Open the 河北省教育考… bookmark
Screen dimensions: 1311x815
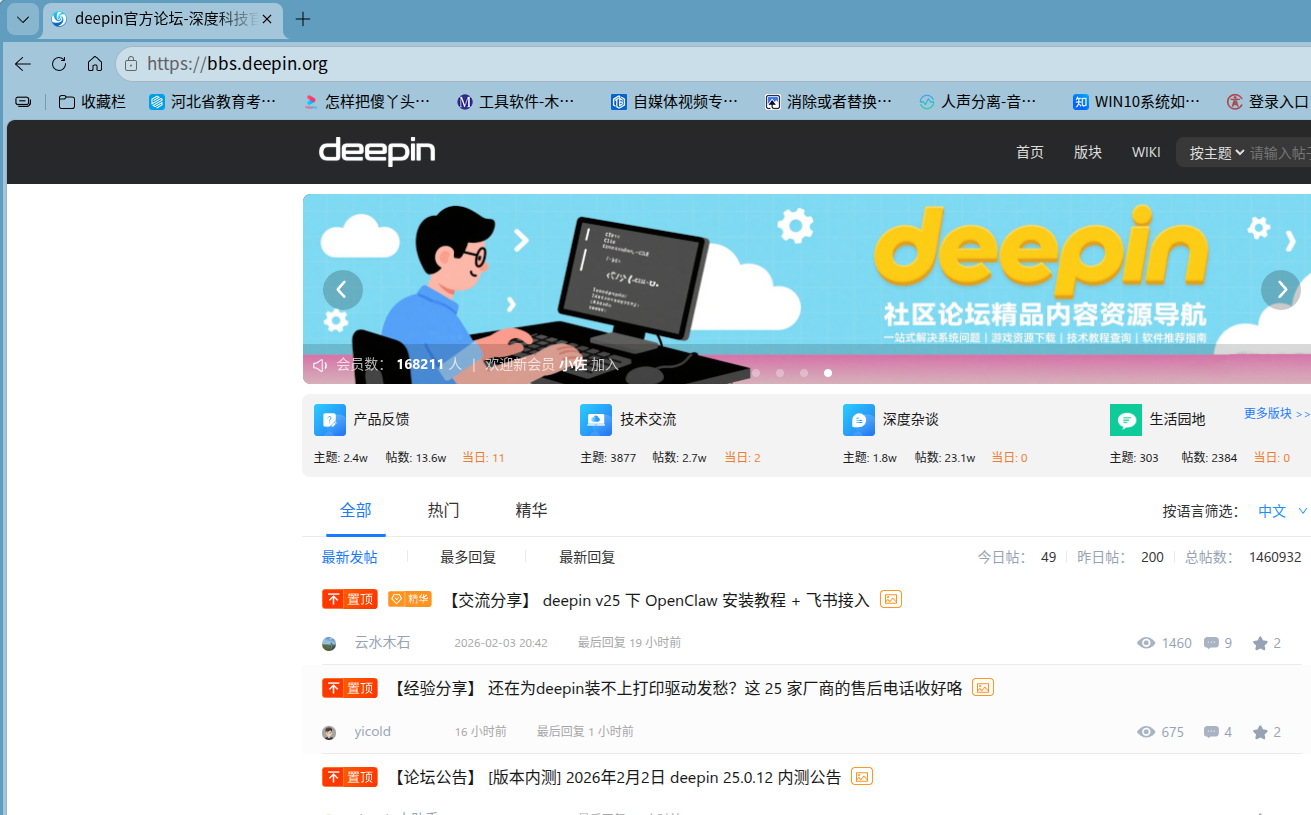pyautogui.click(x=212, y=101)
